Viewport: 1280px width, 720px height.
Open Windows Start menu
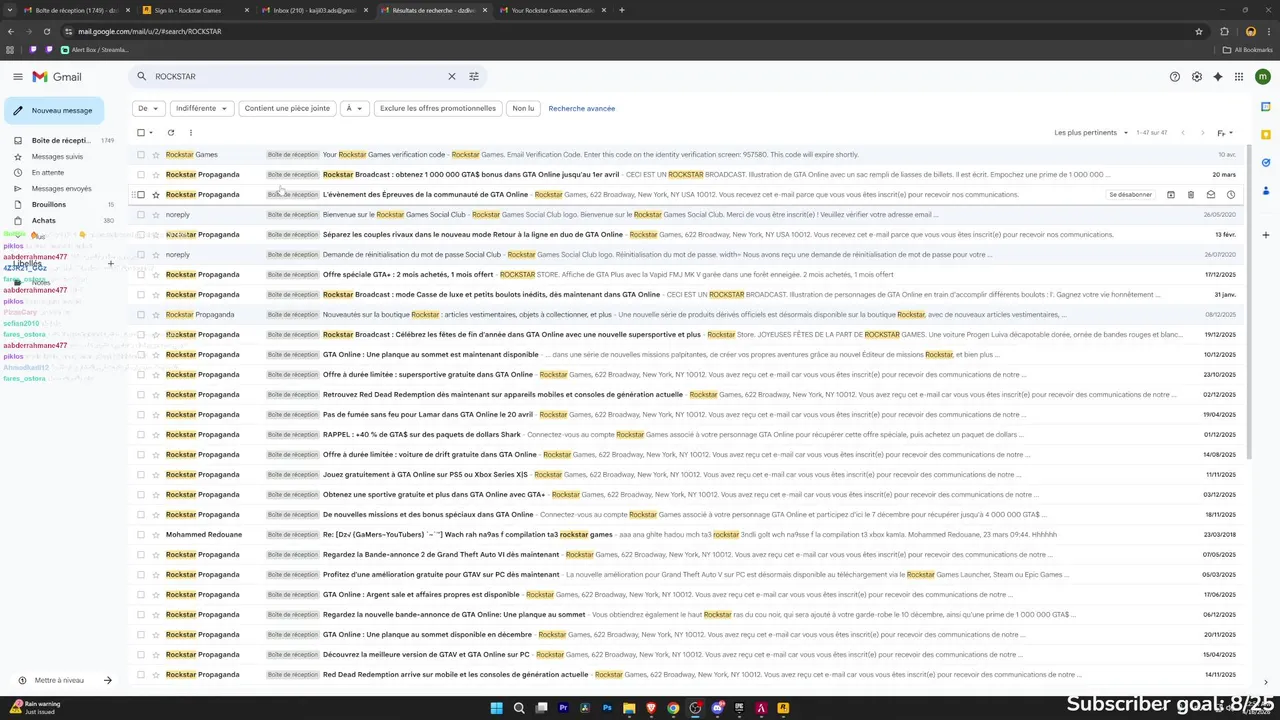pos(497,708)
